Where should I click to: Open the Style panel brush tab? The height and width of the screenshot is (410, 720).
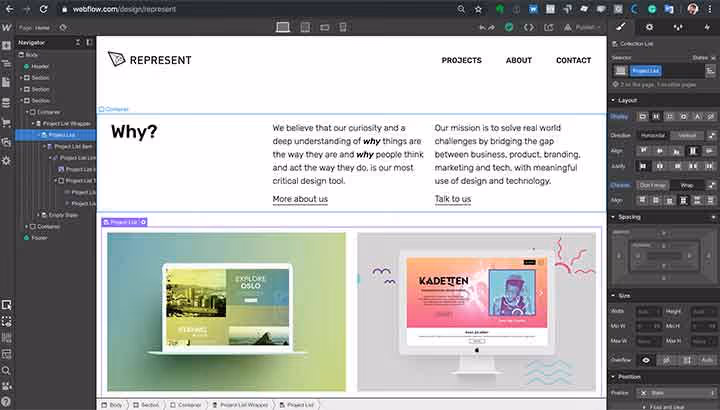point(621,27)
